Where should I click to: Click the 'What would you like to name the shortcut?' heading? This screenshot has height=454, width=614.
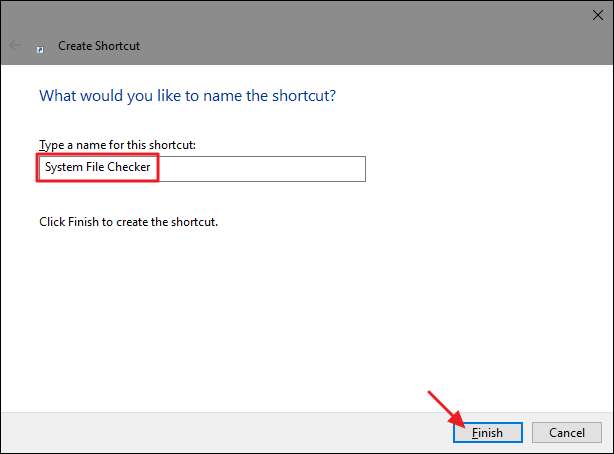pyautogui.click(x=188, y=96)
